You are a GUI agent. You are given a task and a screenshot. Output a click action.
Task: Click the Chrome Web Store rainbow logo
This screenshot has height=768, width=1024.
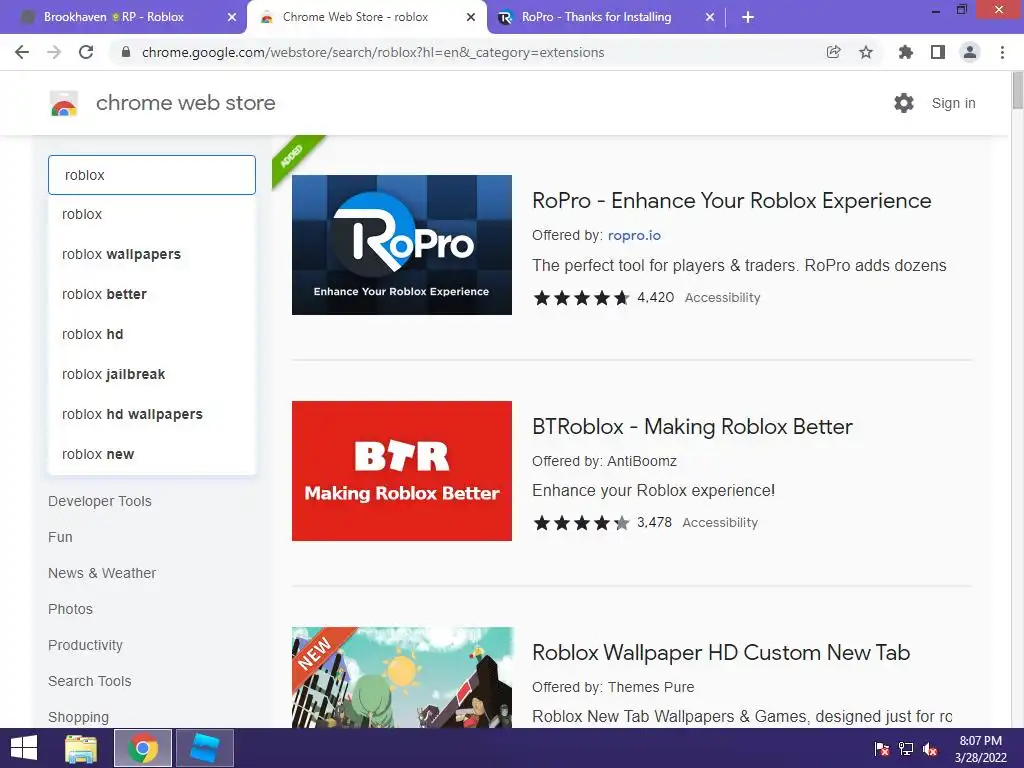[64, 103]
